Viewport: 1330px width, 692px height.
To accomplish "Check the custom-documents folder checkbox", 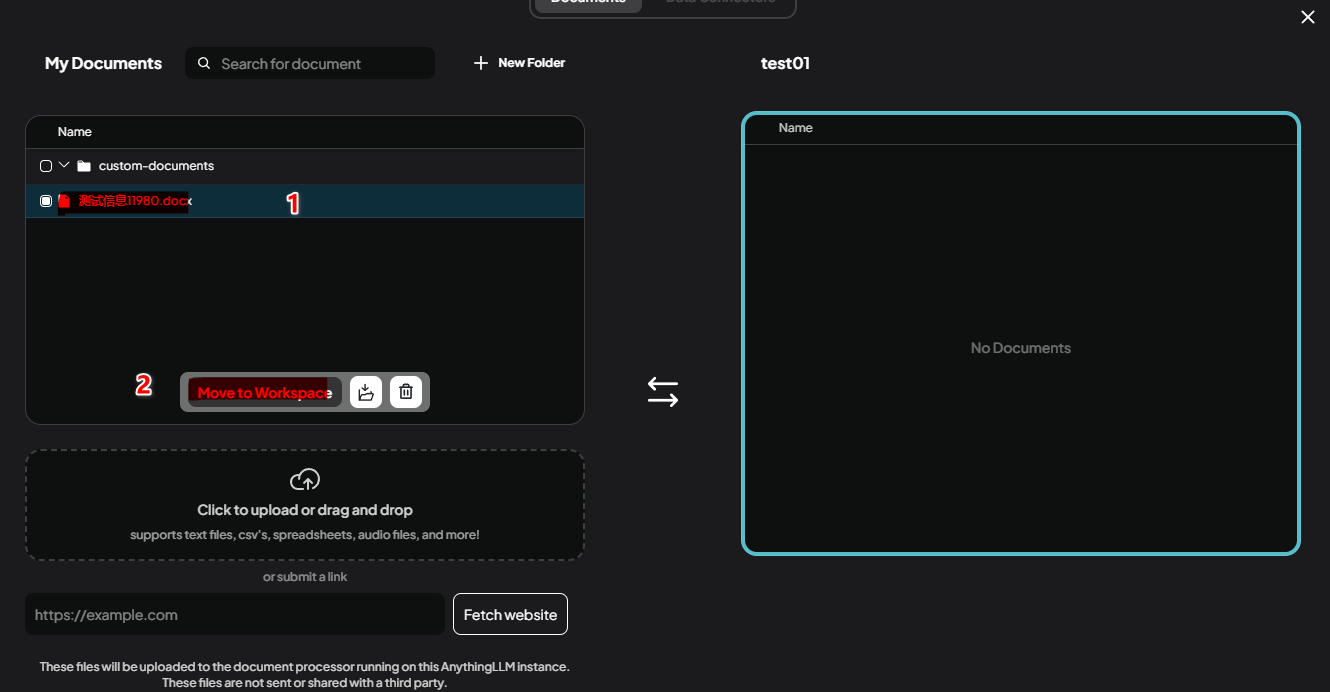I will (x=46, y=166).
